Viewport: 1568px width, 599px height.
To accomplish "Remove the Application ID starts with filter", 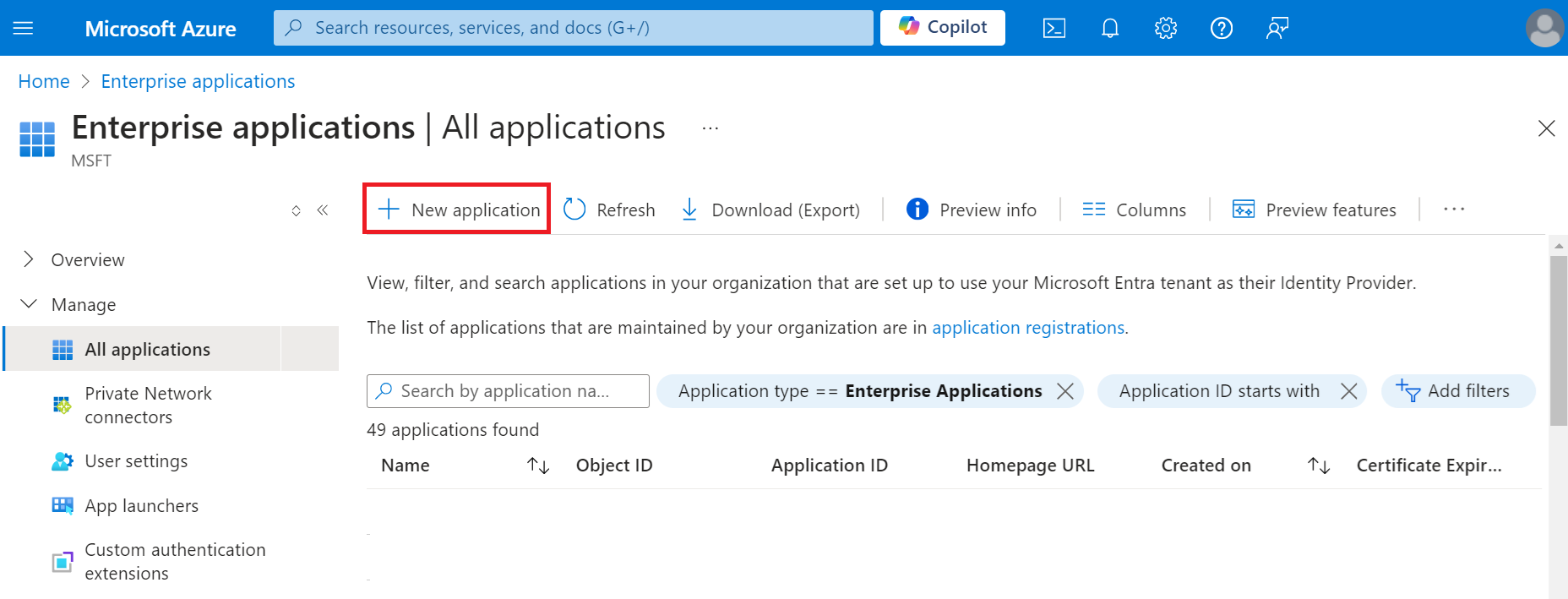I will pos(1349,391).
